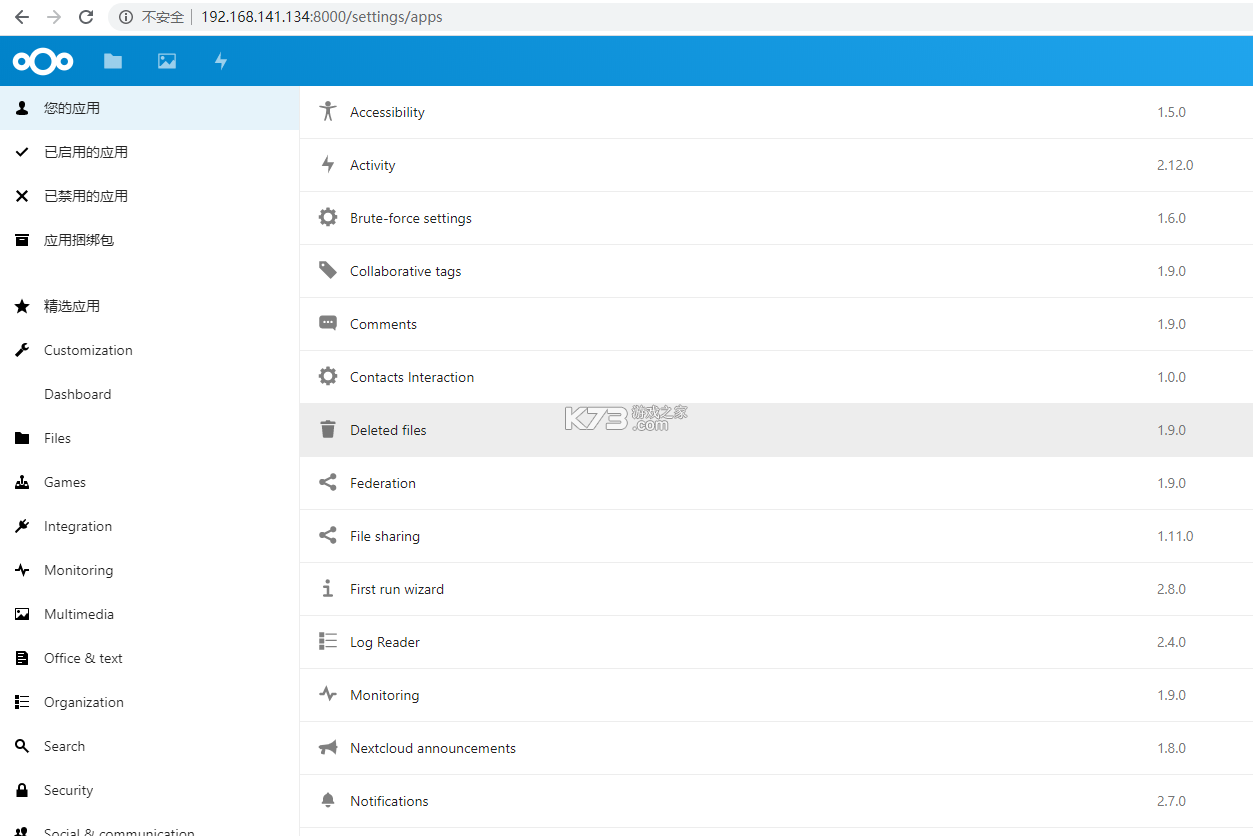Open 应用捆绑包 in the sidebar
This screenshot has width=1253, height=836.
[150, 240]
